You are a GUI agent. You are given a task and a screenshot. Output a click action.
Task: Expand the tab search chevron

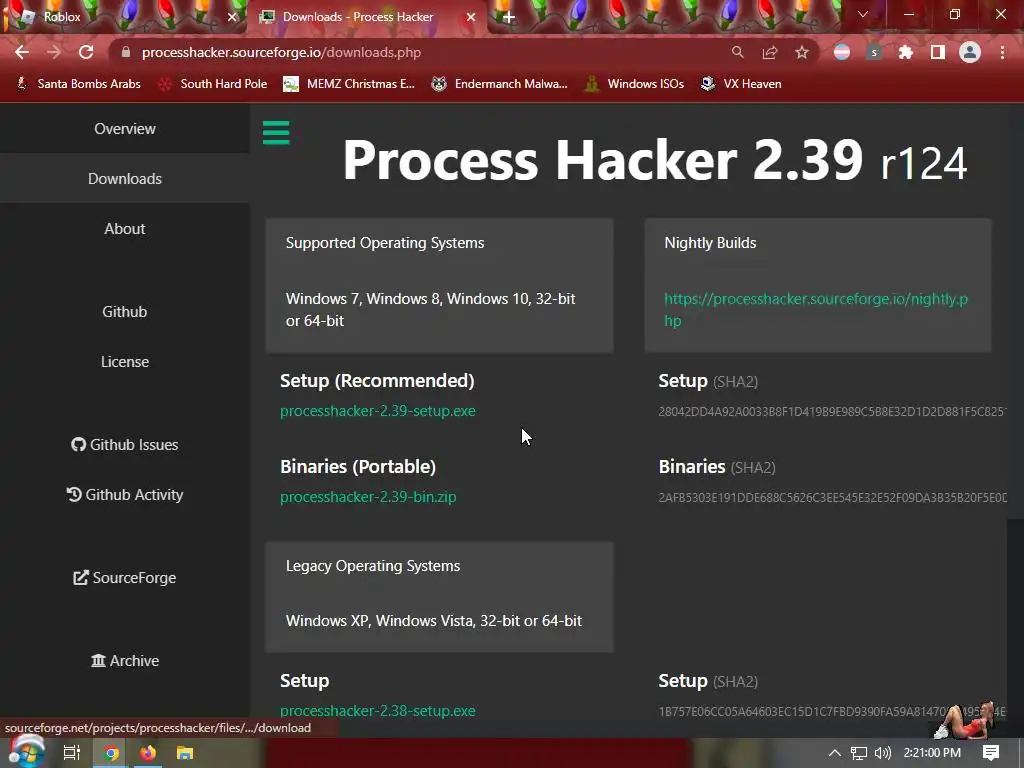click(863, 14)
